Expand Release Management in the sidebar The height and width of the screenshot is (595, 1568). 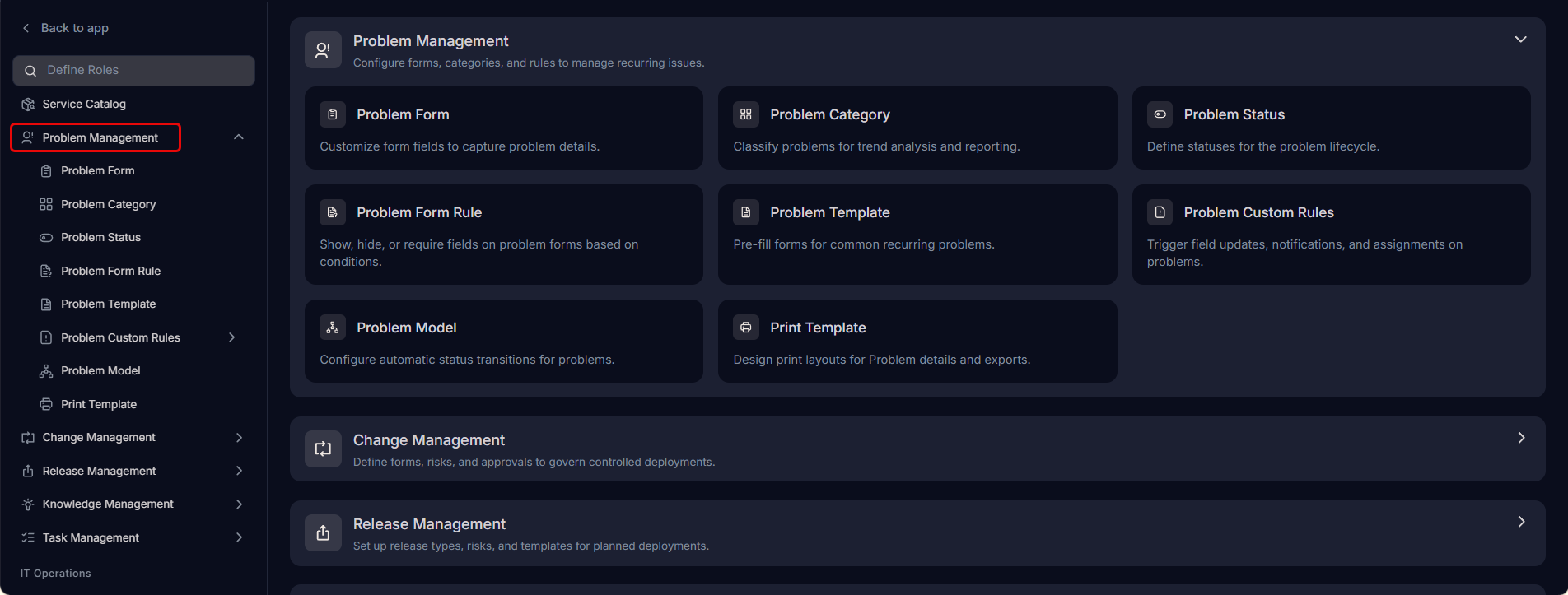[239, 471]
